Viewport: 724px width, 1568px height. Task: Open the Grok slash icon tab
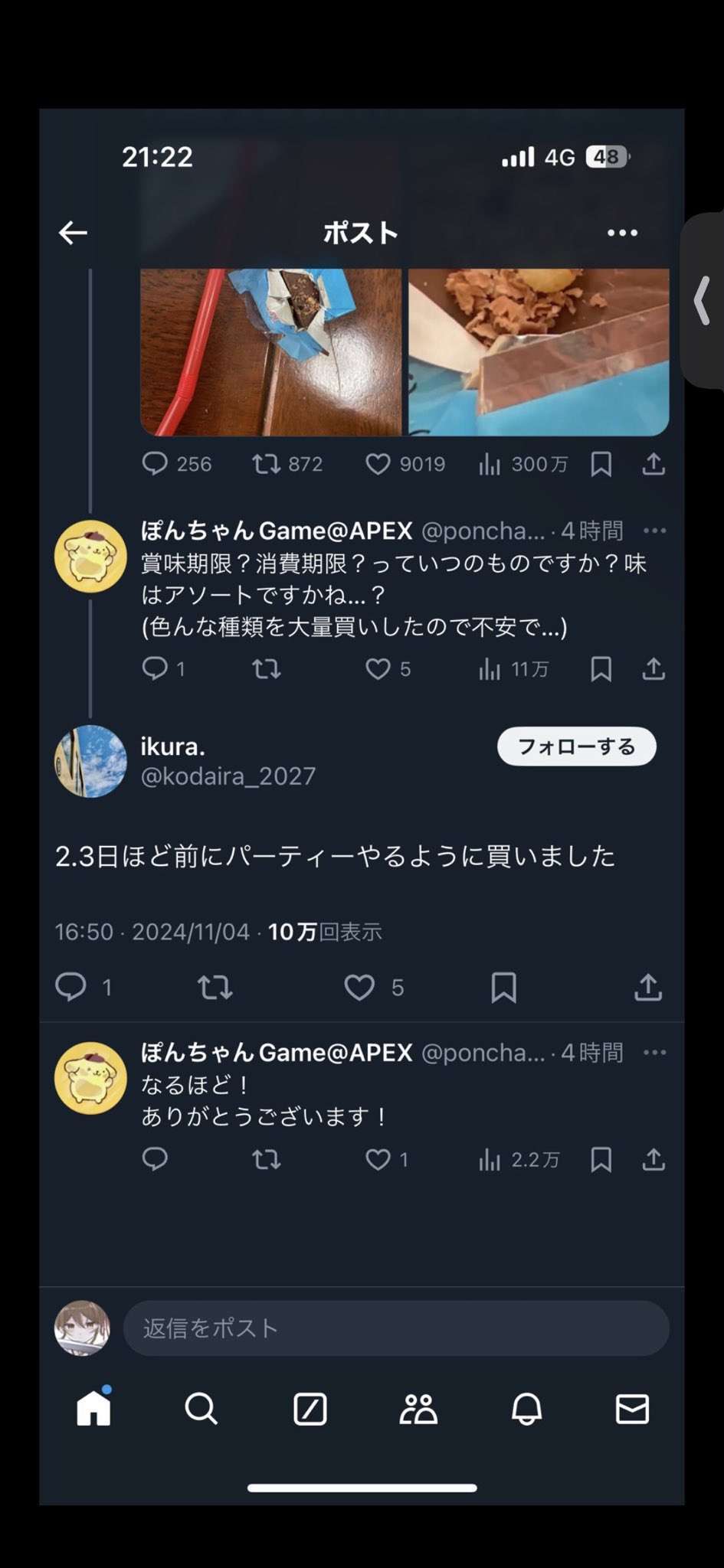tap(310, 1409)
